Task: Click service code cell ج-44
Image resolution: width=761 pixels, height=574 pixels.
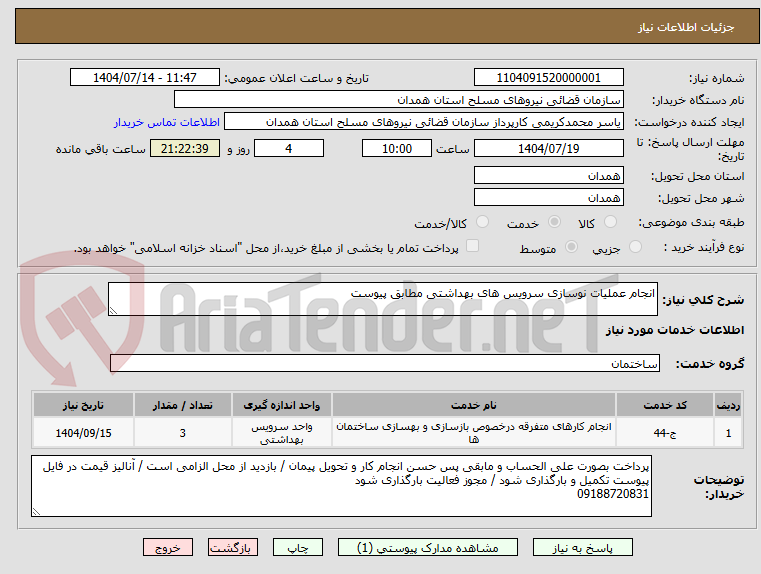Action: [x=665, y=432]
